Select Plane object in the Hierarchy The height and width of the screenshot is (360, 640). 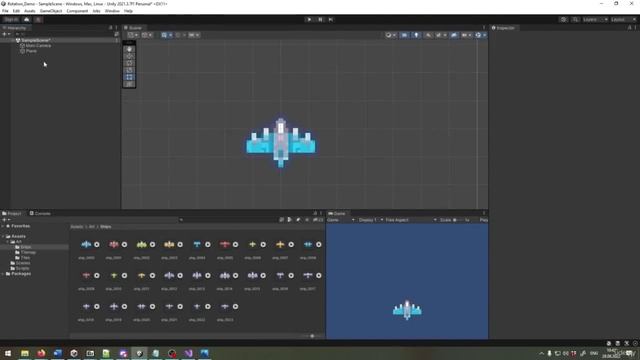tap(31, 51)
